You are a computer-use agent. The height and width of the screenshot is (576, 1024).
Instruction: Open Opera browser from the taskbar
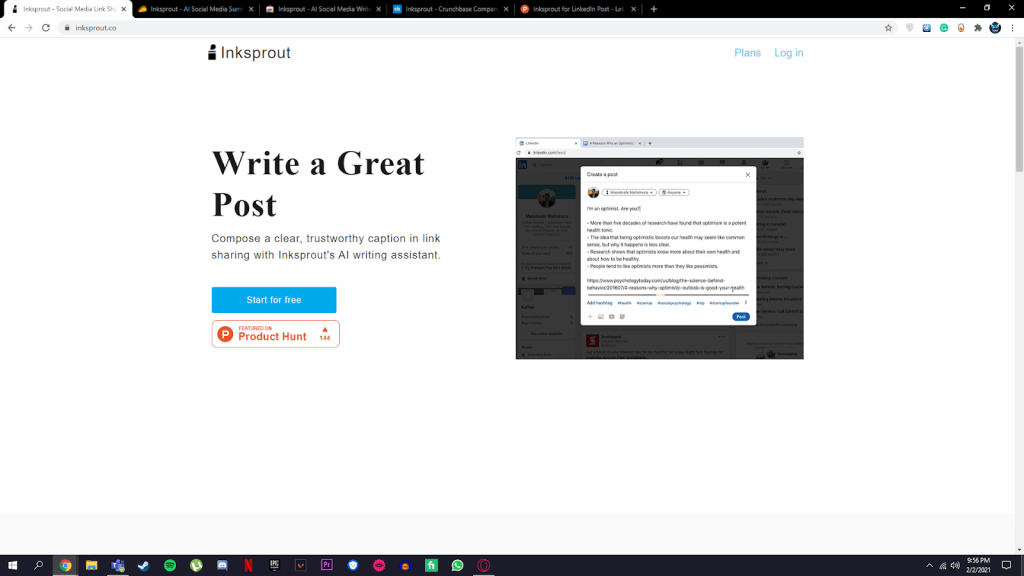[x=483, y=566]
